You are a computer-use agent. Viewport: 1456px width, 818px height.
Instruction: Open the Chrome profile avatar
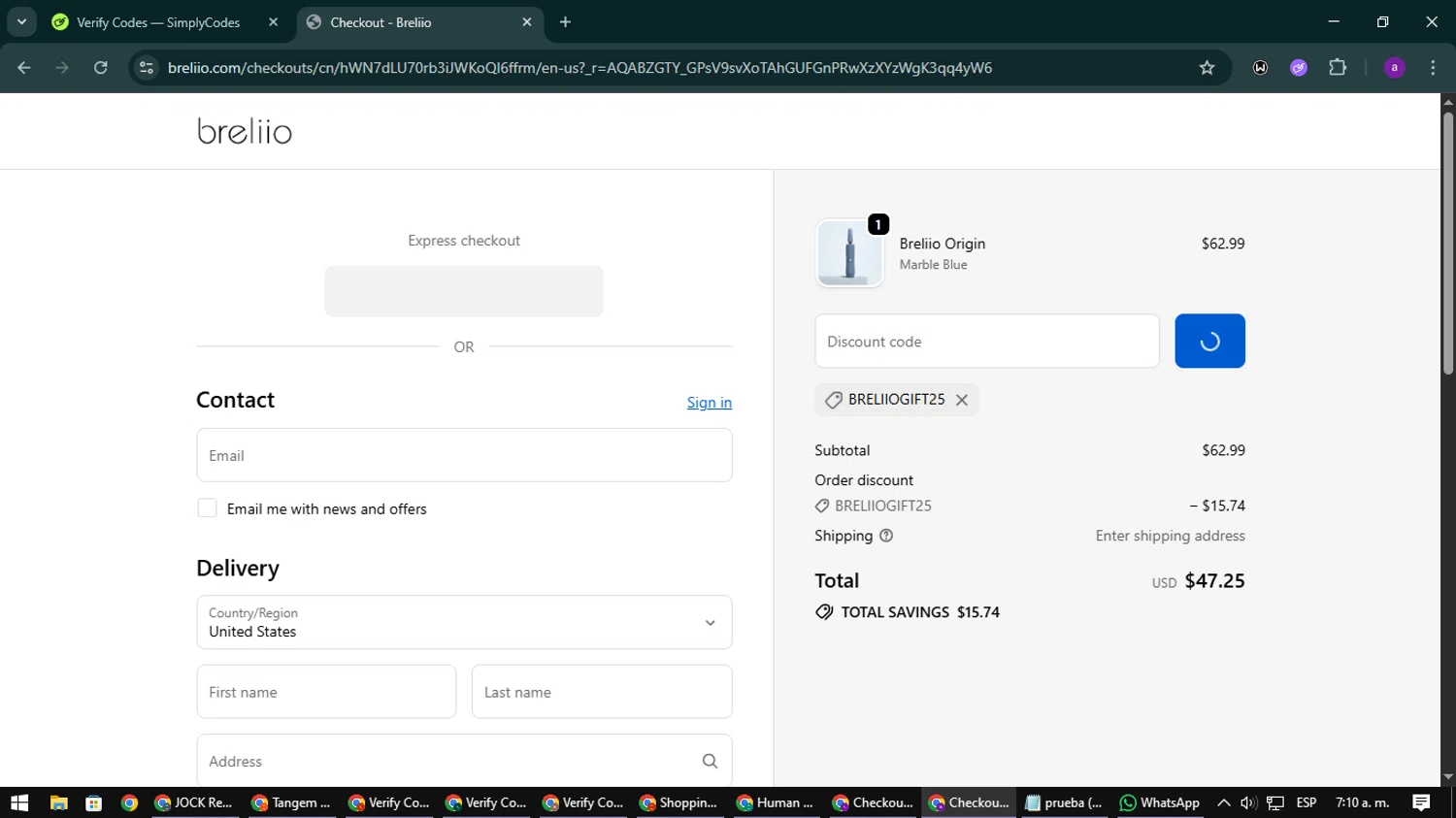(x=1394, y=68)
